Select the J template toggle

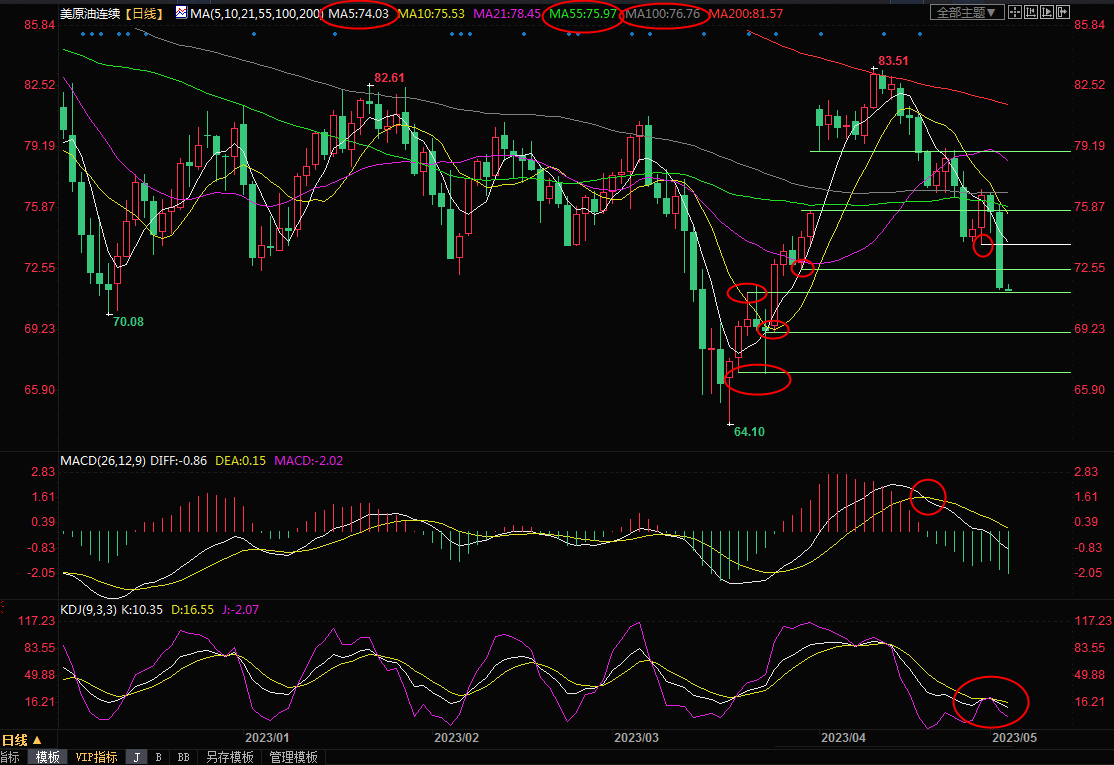pos(136,757)
